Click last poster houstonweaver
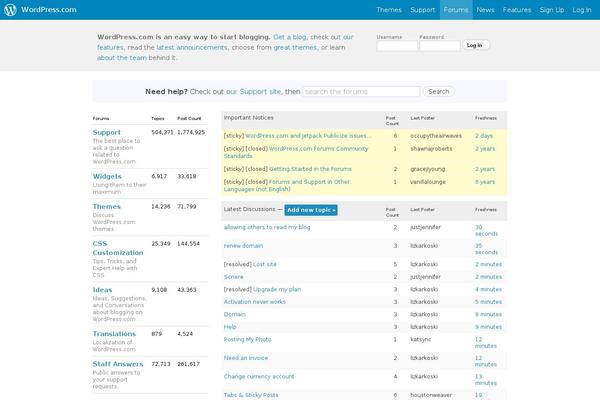The width and height of the screenshot is (600, 400). point(431,395)
